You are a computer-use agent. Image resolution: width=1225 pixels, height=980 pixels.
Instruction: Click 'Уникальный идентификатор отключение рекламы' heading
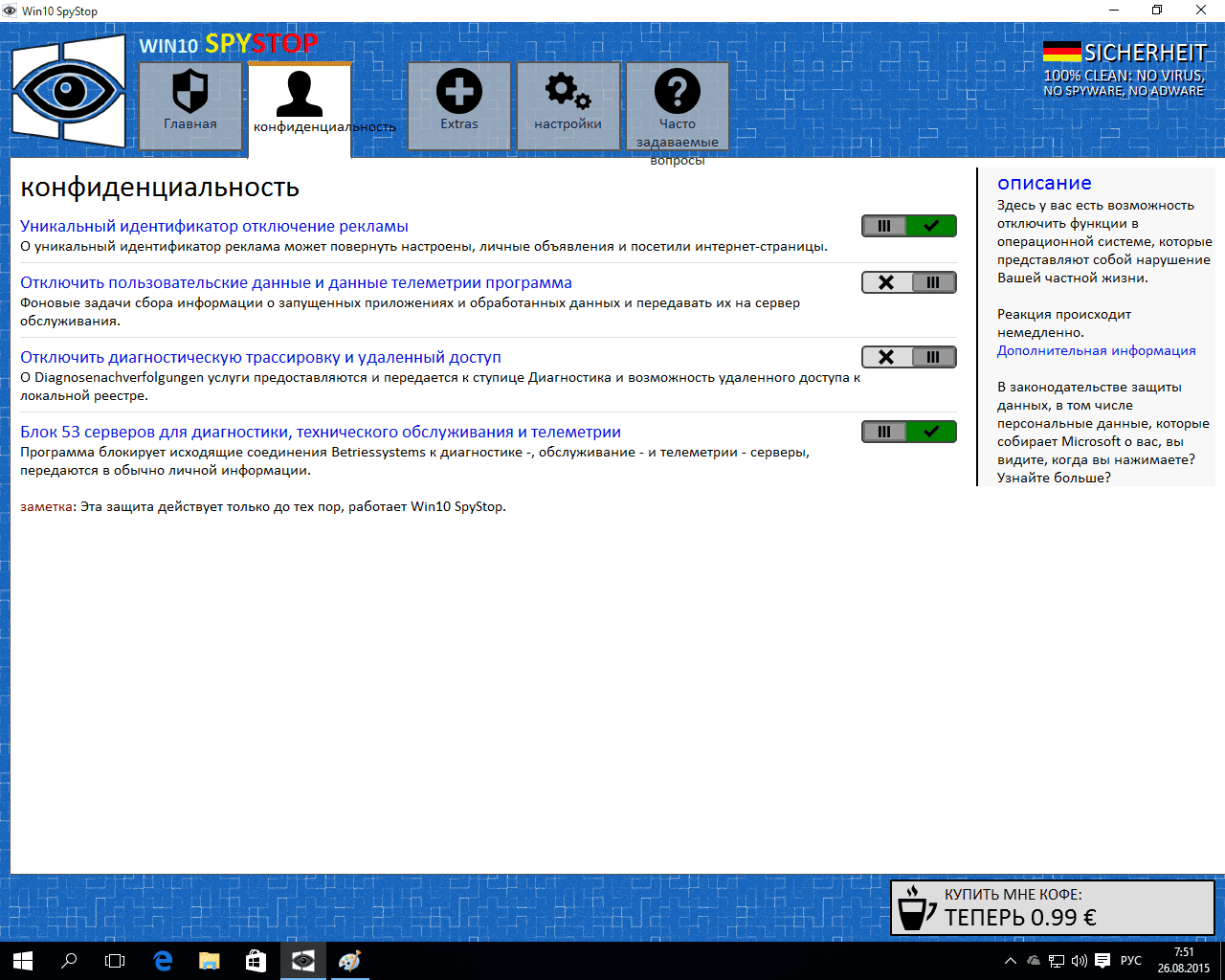click(214, 227)
